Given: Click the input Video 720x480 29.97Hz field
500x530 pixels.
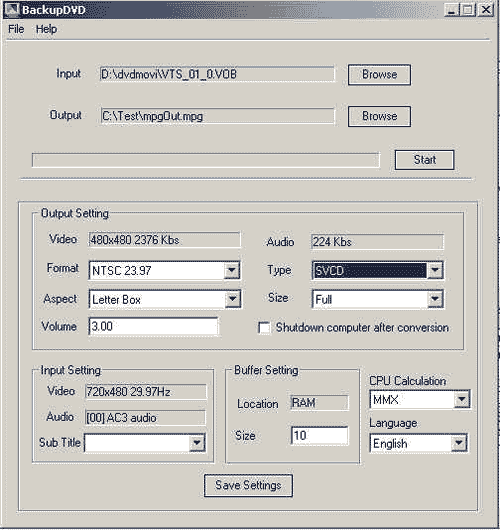Looking at the screenshot, I should [x=146, y=392].
